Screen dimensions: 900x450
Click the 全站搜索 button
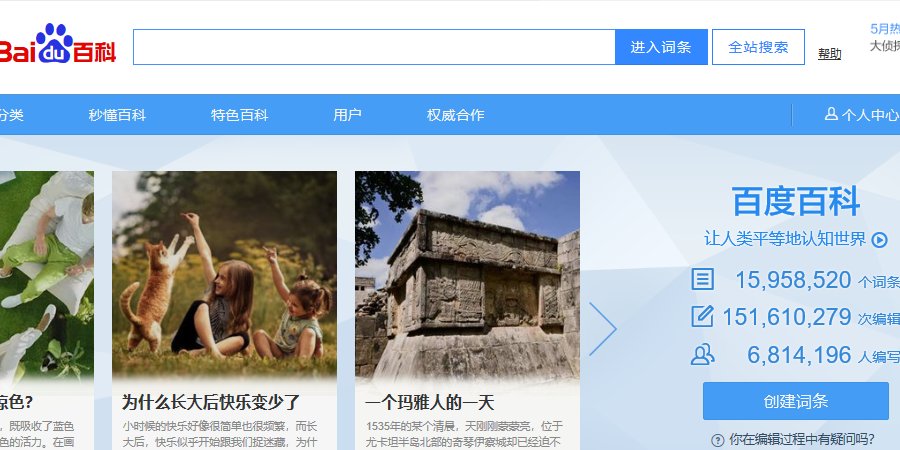[758, 47]
